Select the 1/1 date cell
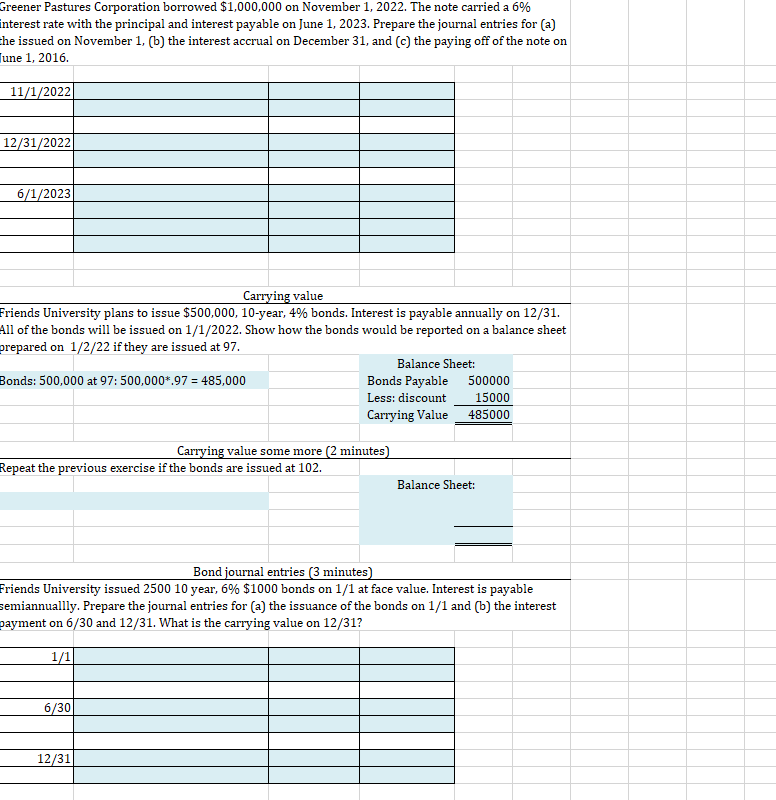This screenshot has width=776, height=800. coord(36,656)
